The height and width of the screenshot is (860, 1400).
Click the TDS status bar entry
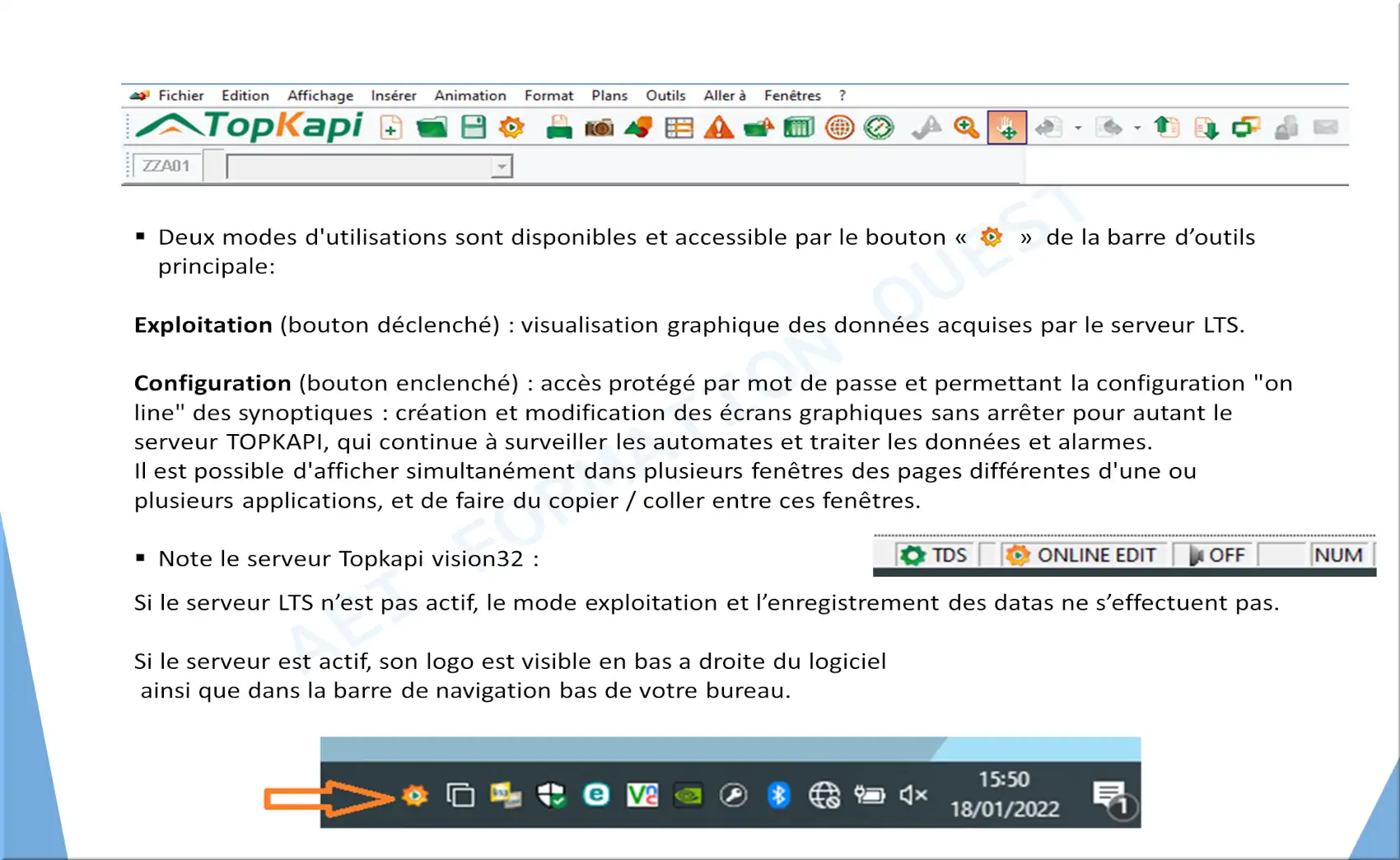tap(934, 555)
